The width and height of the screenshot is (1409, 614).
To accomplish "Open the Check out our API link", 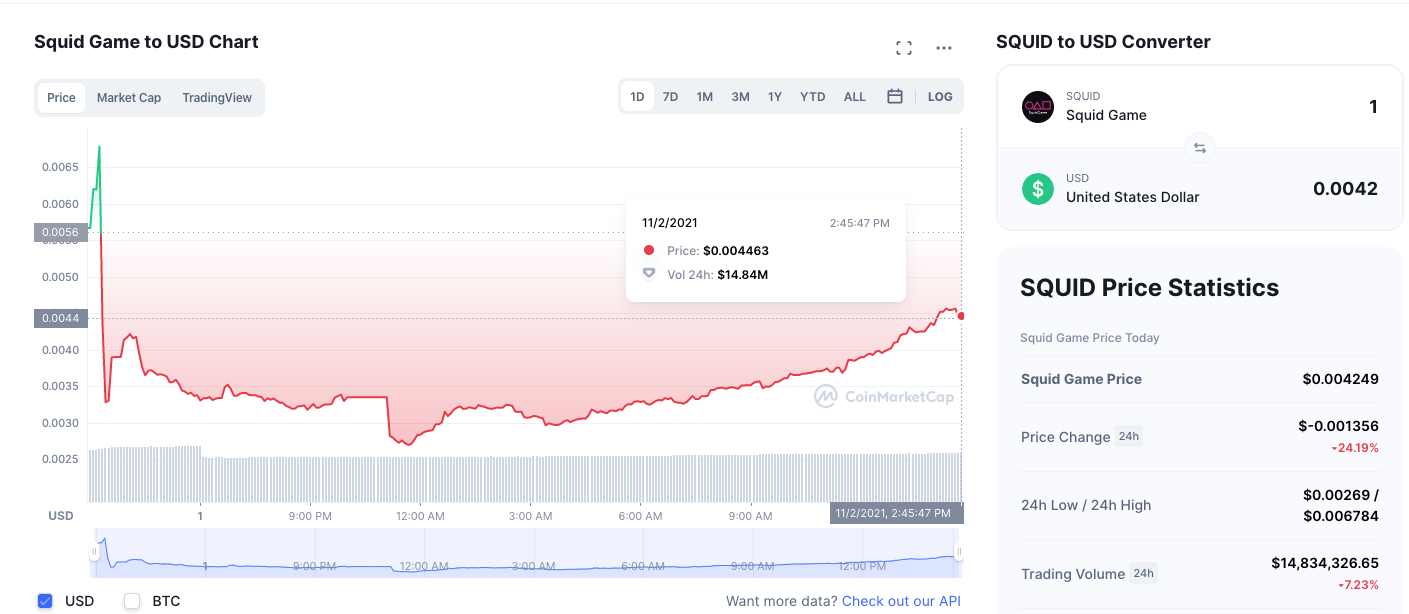I will tap(901, 601).
